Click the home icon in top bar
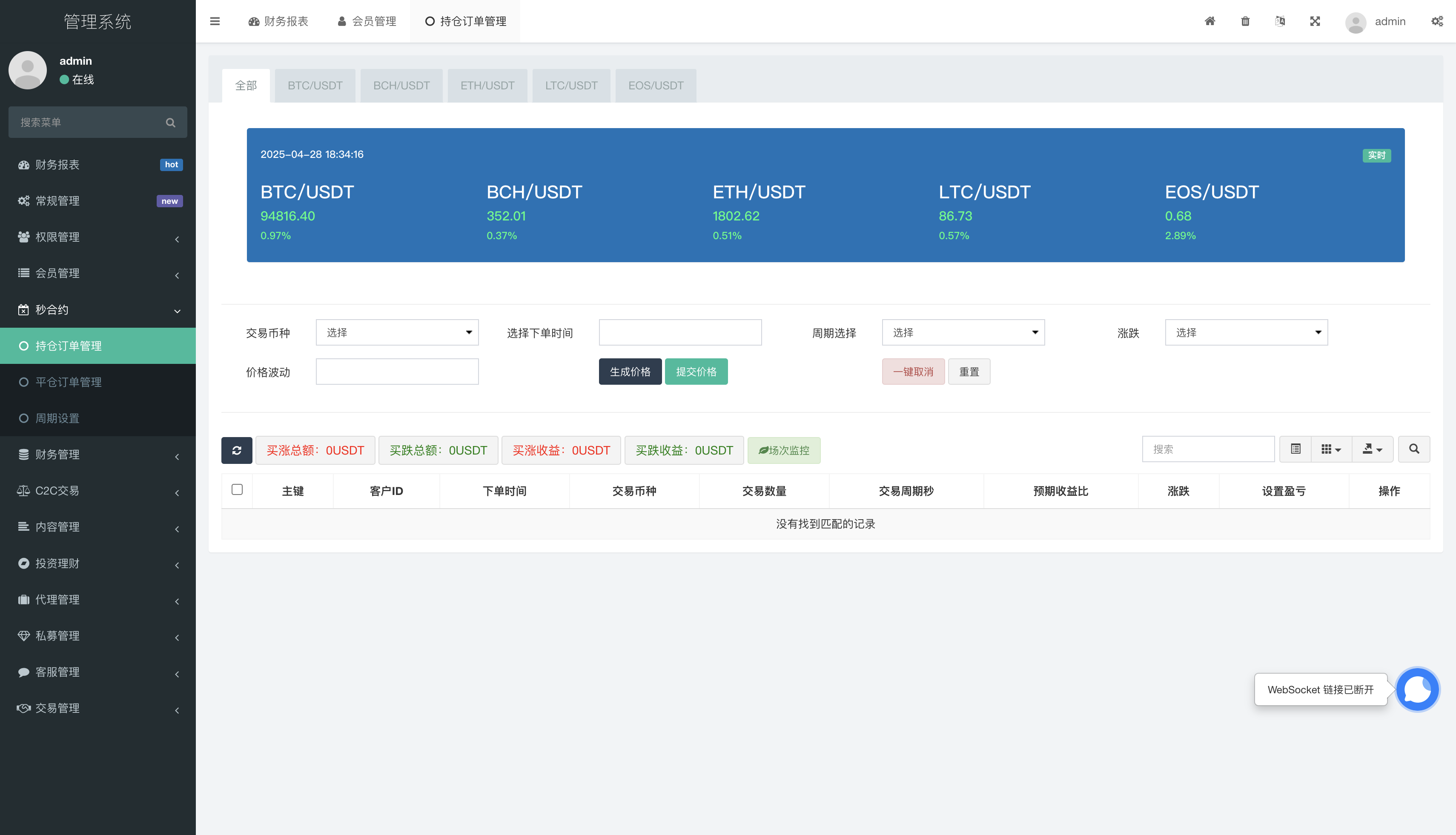1456x835 pixels. (1210, 21)
